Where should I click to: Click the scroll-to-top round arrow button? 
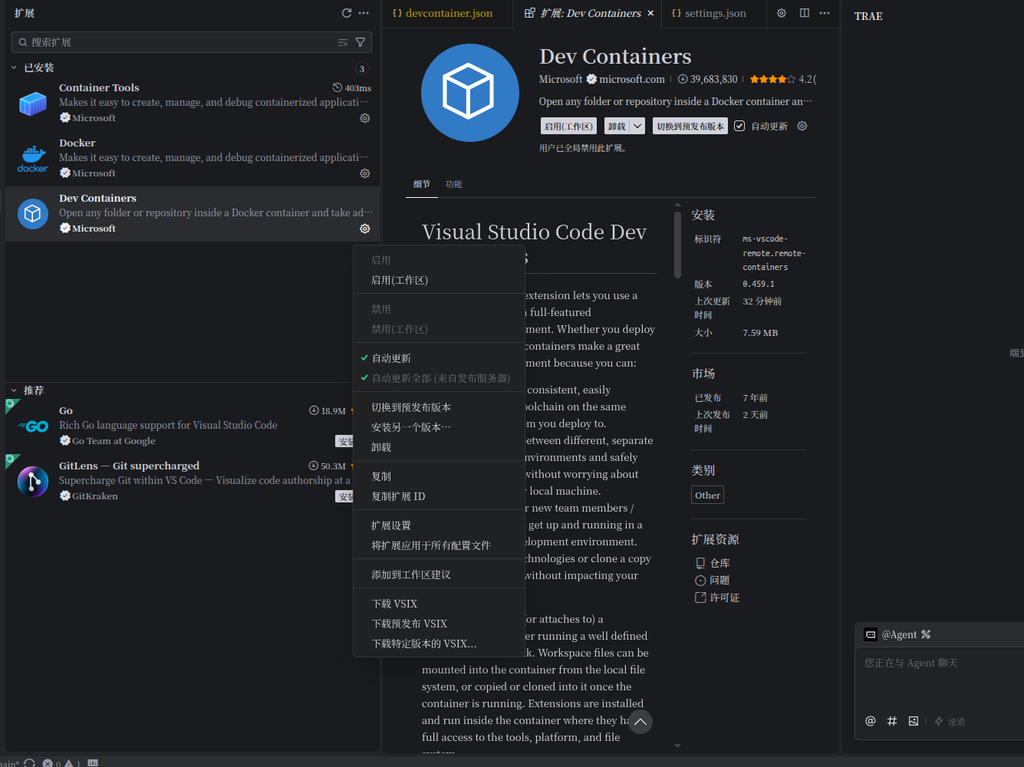[640, 721]
